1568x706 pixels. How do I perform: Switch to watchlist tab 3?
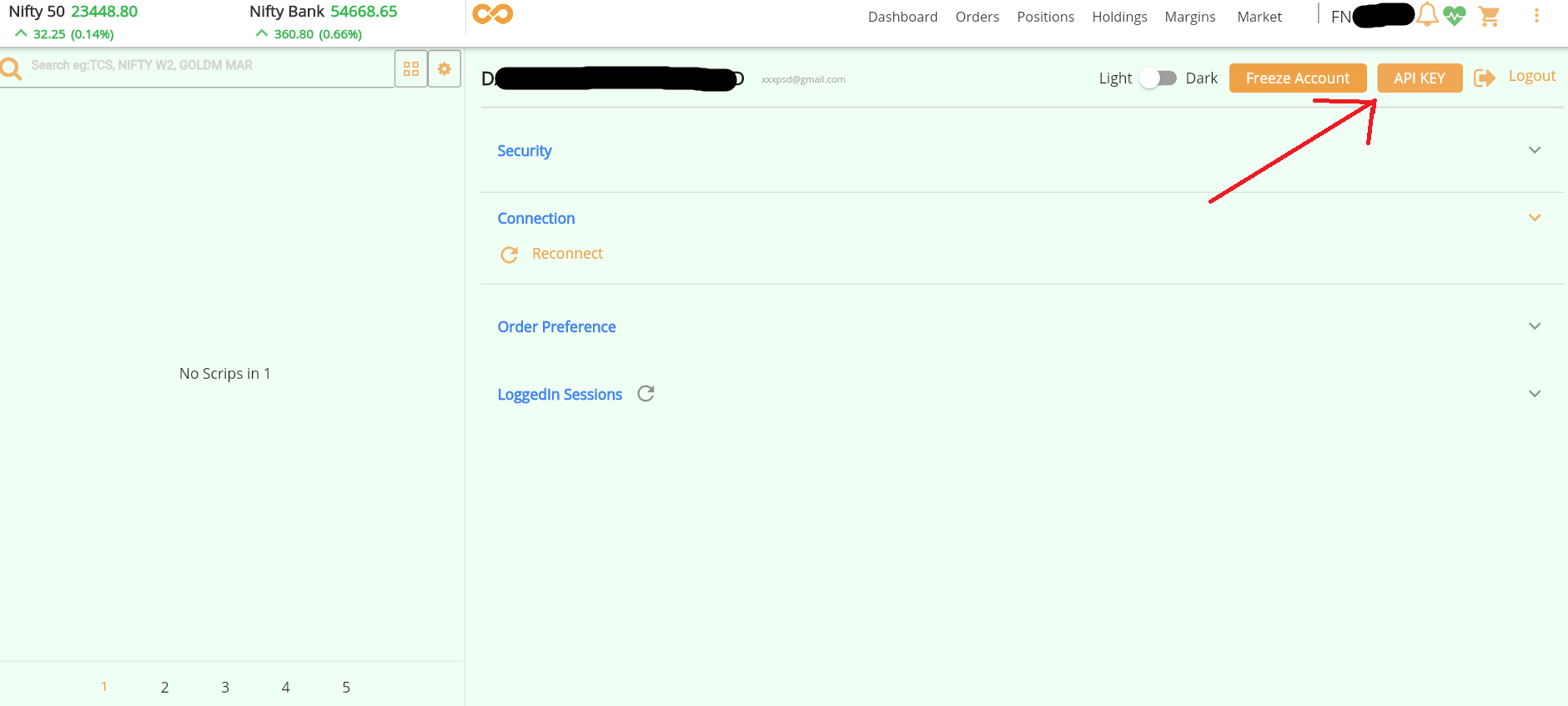click(x=225, y=688)
